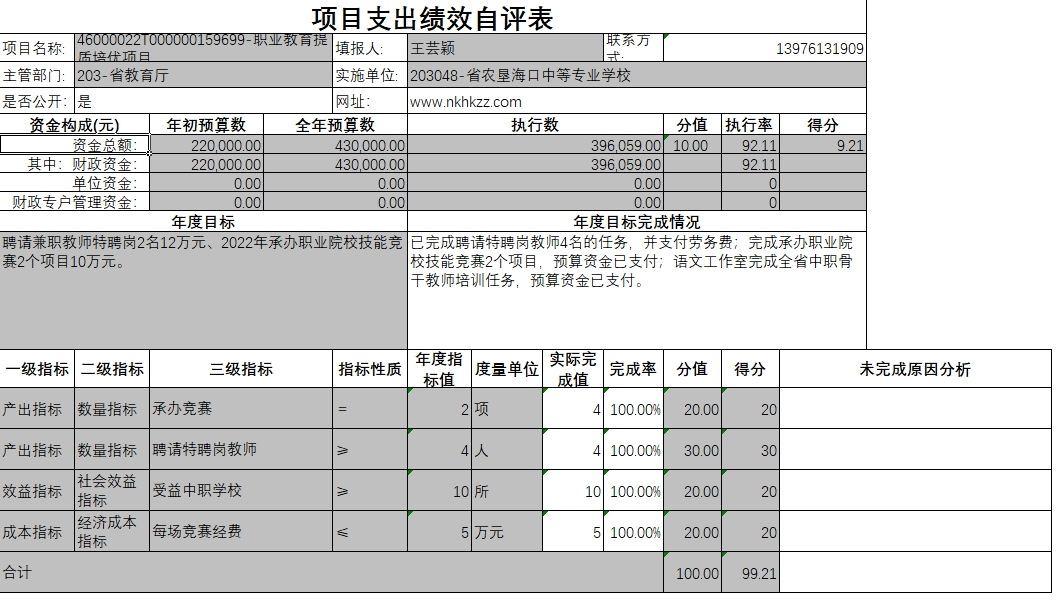This screenshot has width=1061, height=601.
Task: Select the 填报人 label cell
Action: click(x=370, y=48)
